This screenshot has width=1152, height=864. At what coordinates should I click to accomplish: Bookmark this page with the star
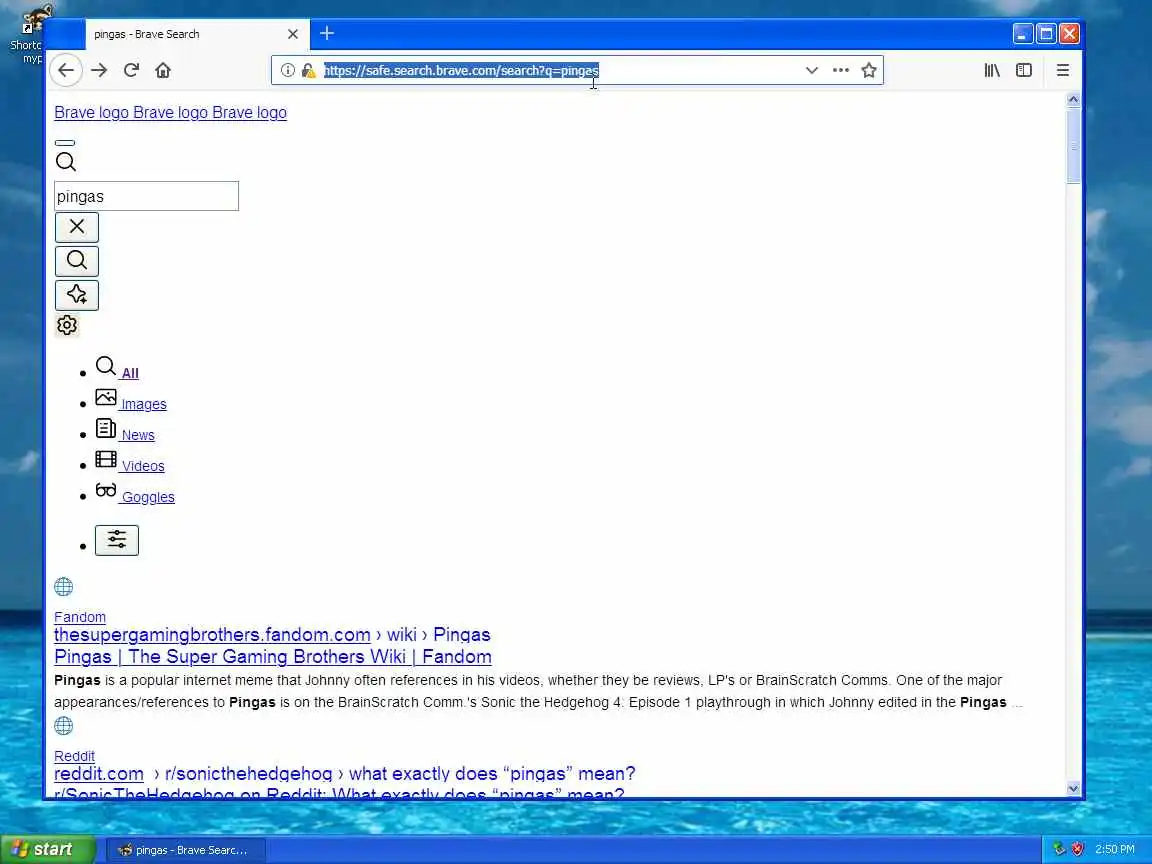[x=869, y=71]
